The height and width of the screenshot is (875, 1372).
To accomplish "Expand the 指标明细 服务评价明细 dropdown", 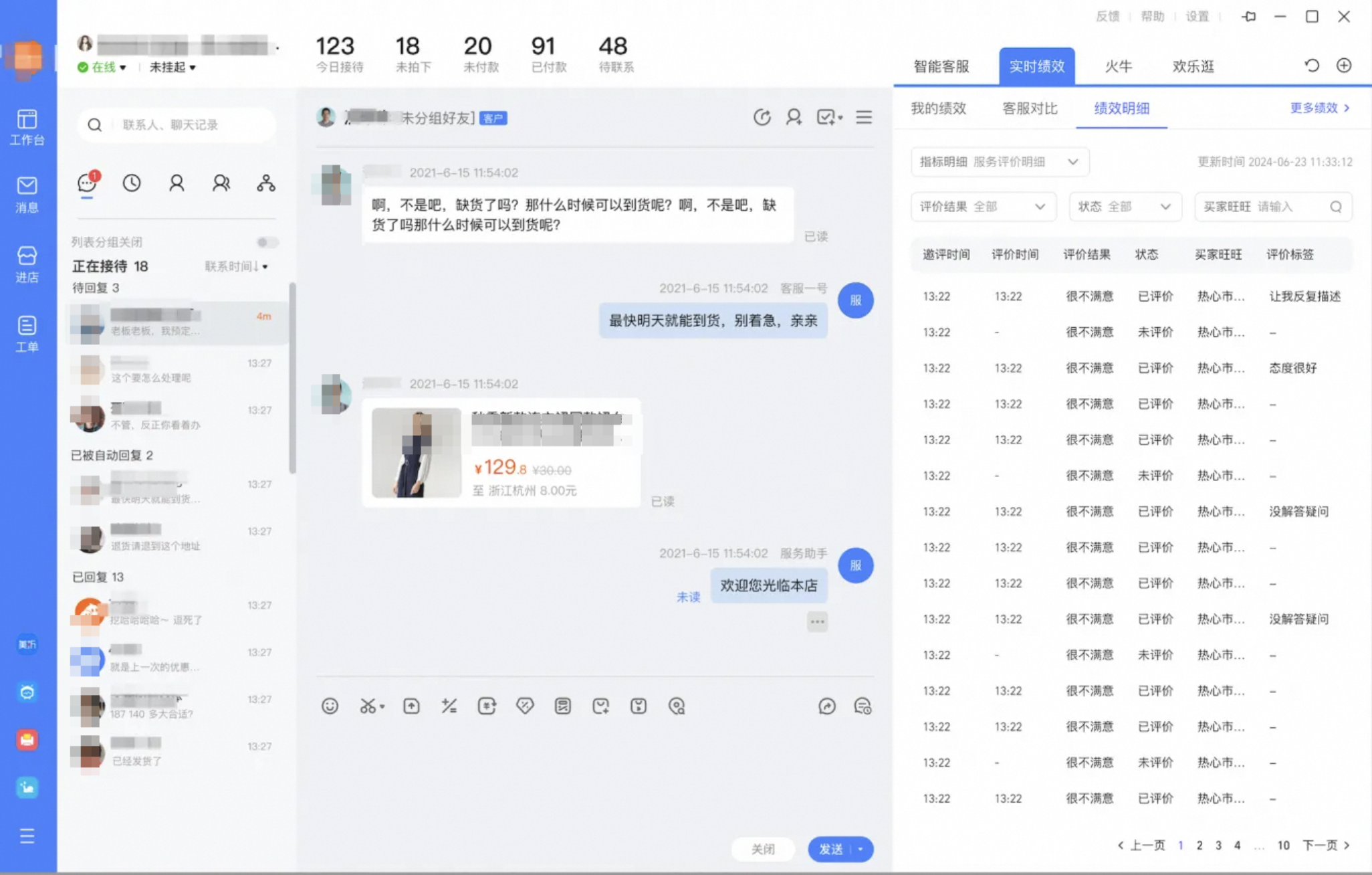I will (1000, 162).
